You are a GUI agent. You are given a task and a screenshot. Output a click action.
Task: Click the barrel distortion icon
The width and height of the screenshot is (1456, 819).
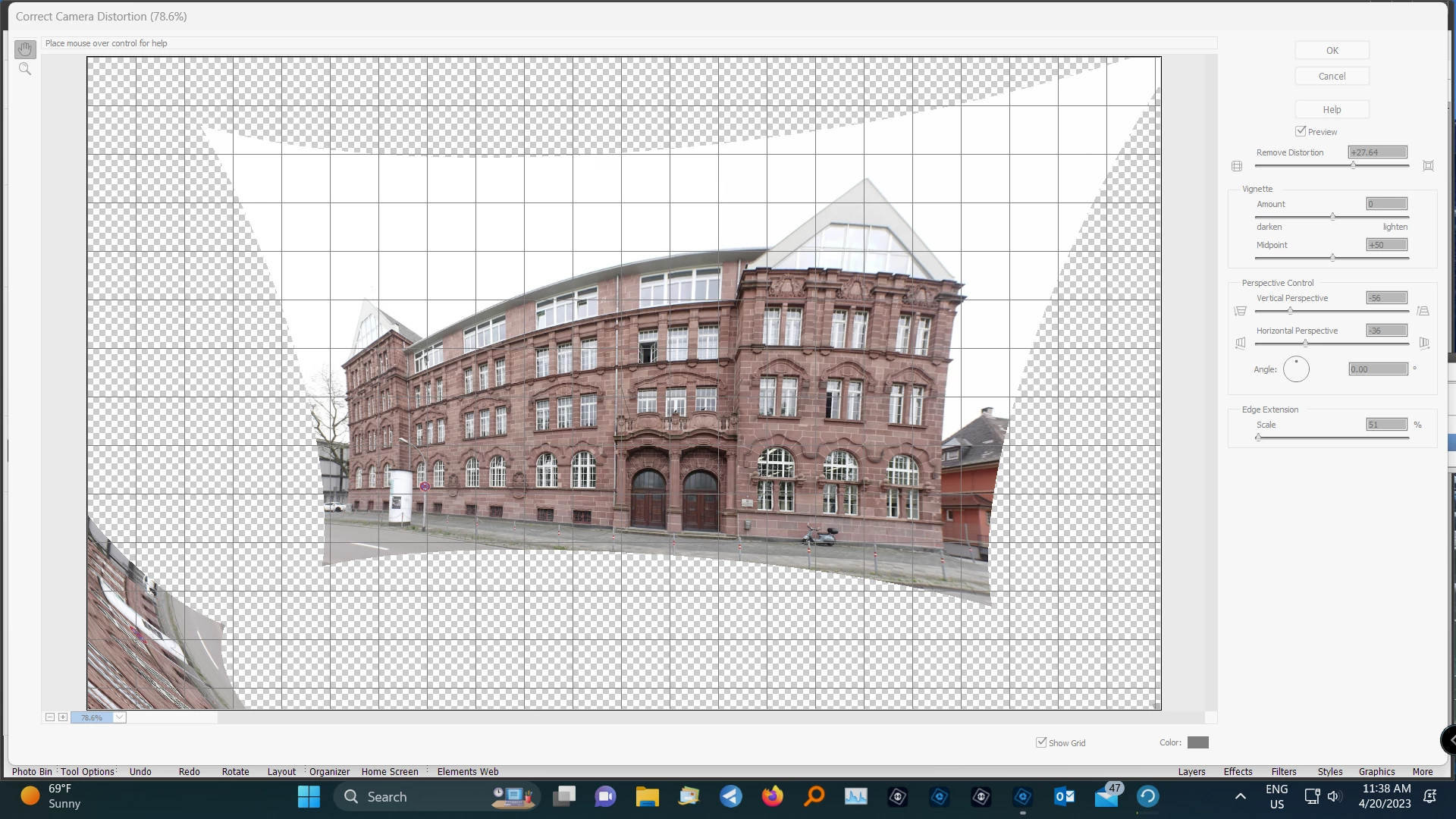click(x=1237, y=166)
